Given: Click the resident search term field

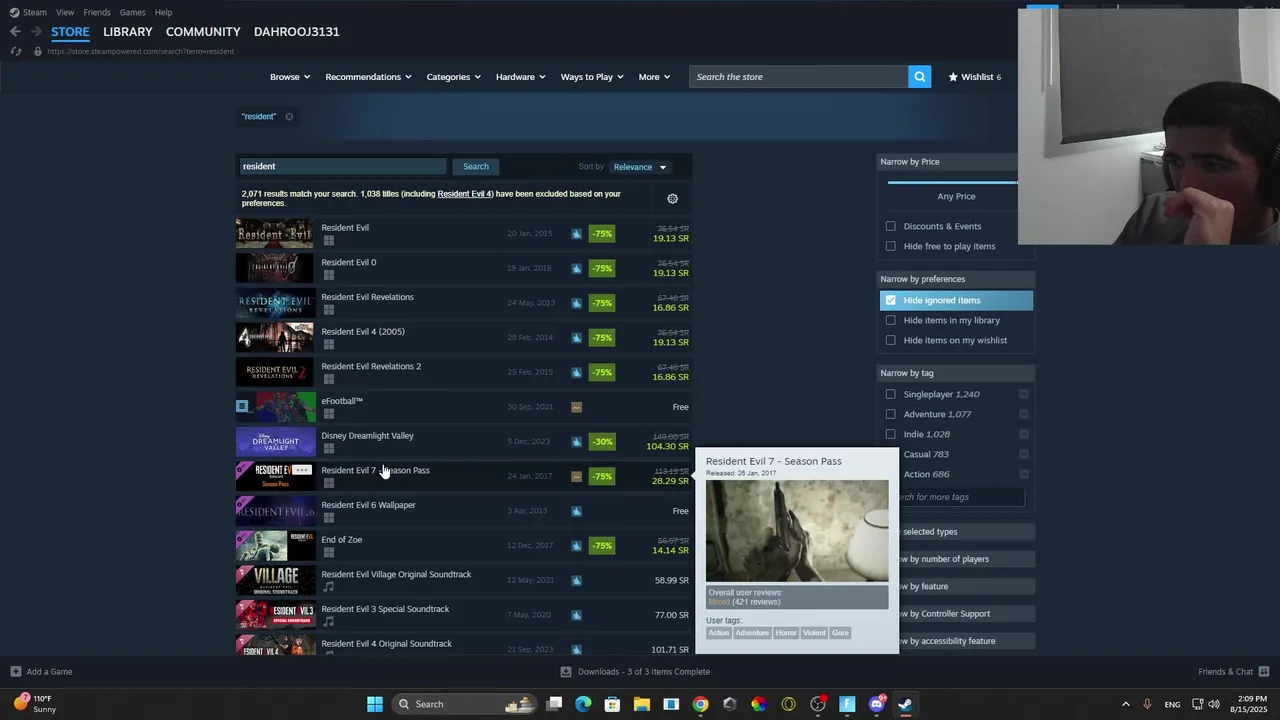Looking at the screenshot, I should pos(342,167).
